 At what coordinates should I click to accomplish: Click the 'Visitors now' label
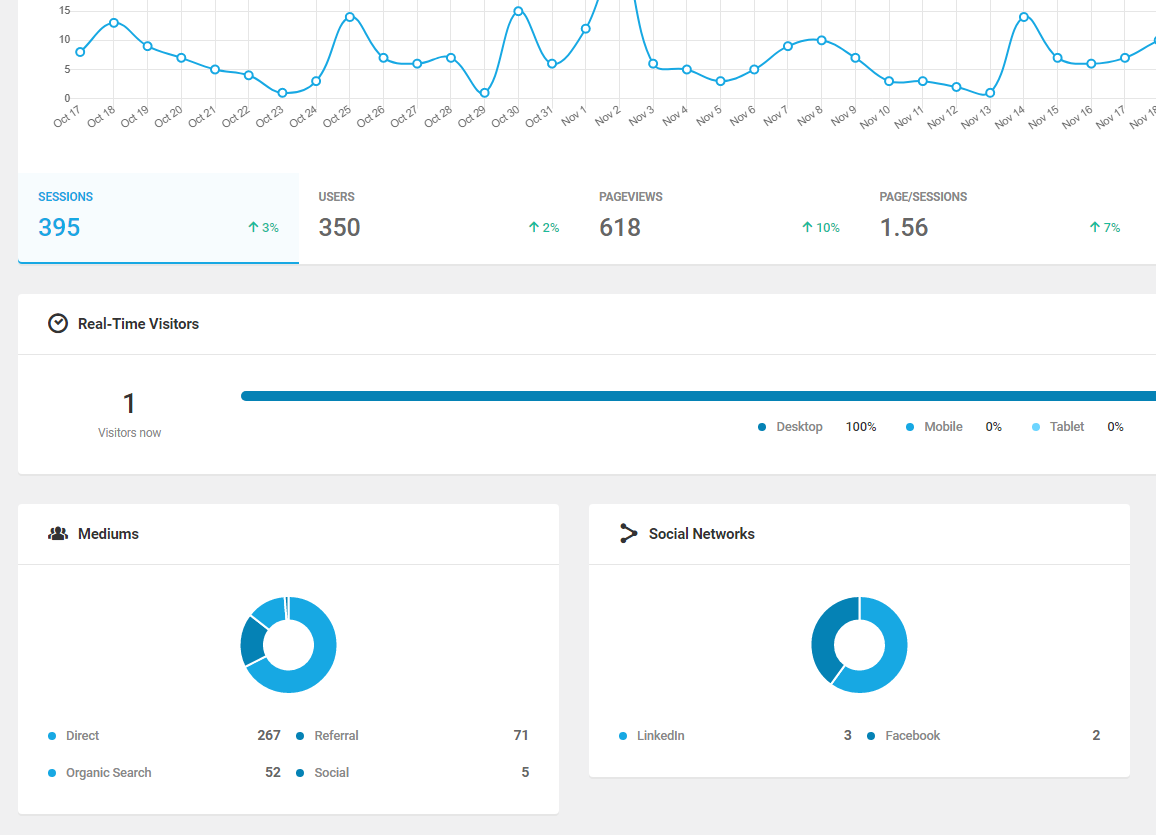point(129,433)
